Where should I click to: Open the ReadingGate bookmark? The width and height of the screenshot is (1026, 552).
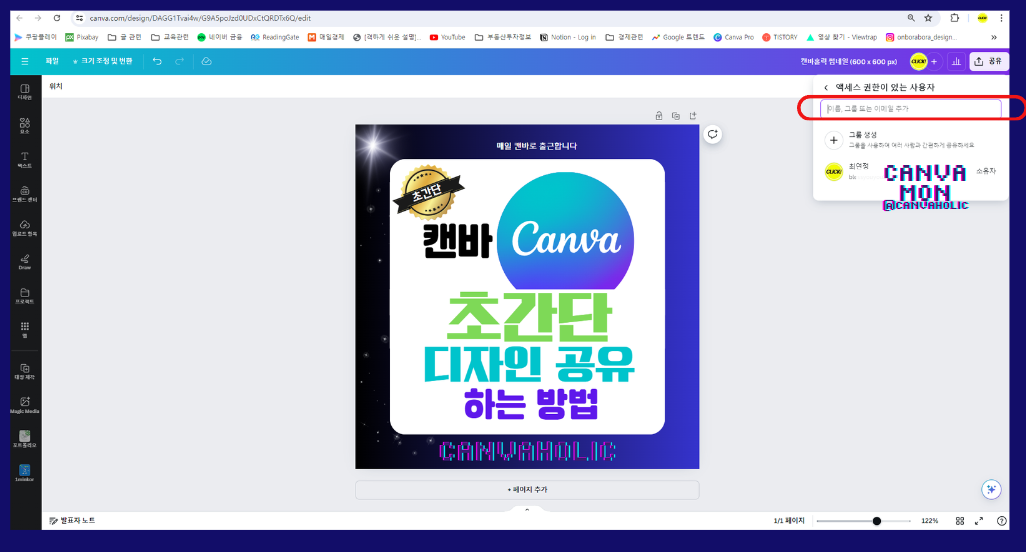click(x=275, y=37)
